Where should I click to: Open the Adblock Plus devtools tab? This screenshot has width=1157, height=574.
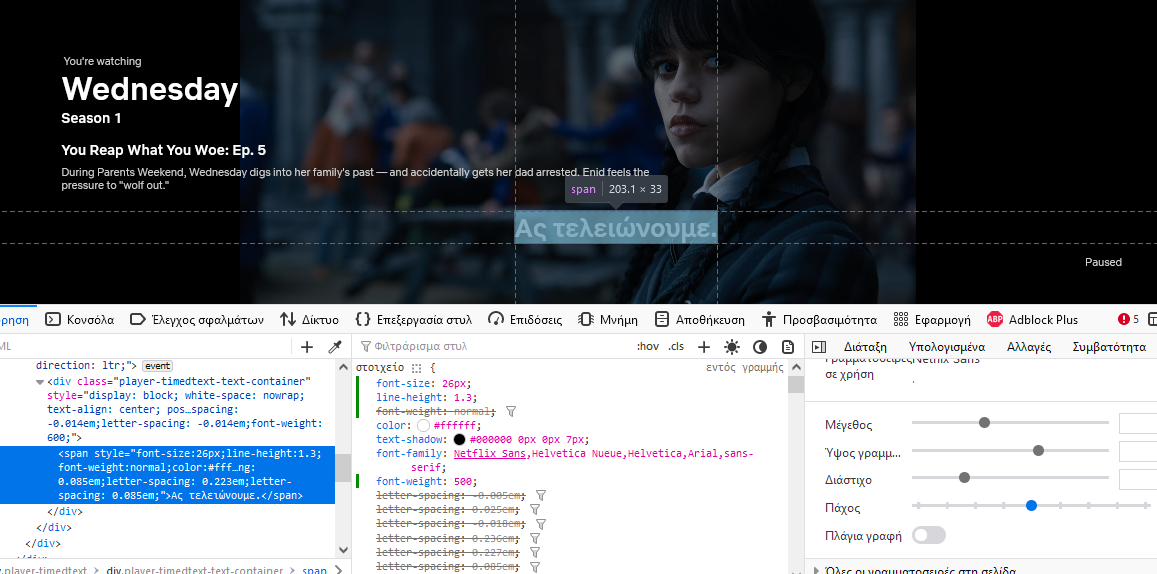(x=1032, y=319)
